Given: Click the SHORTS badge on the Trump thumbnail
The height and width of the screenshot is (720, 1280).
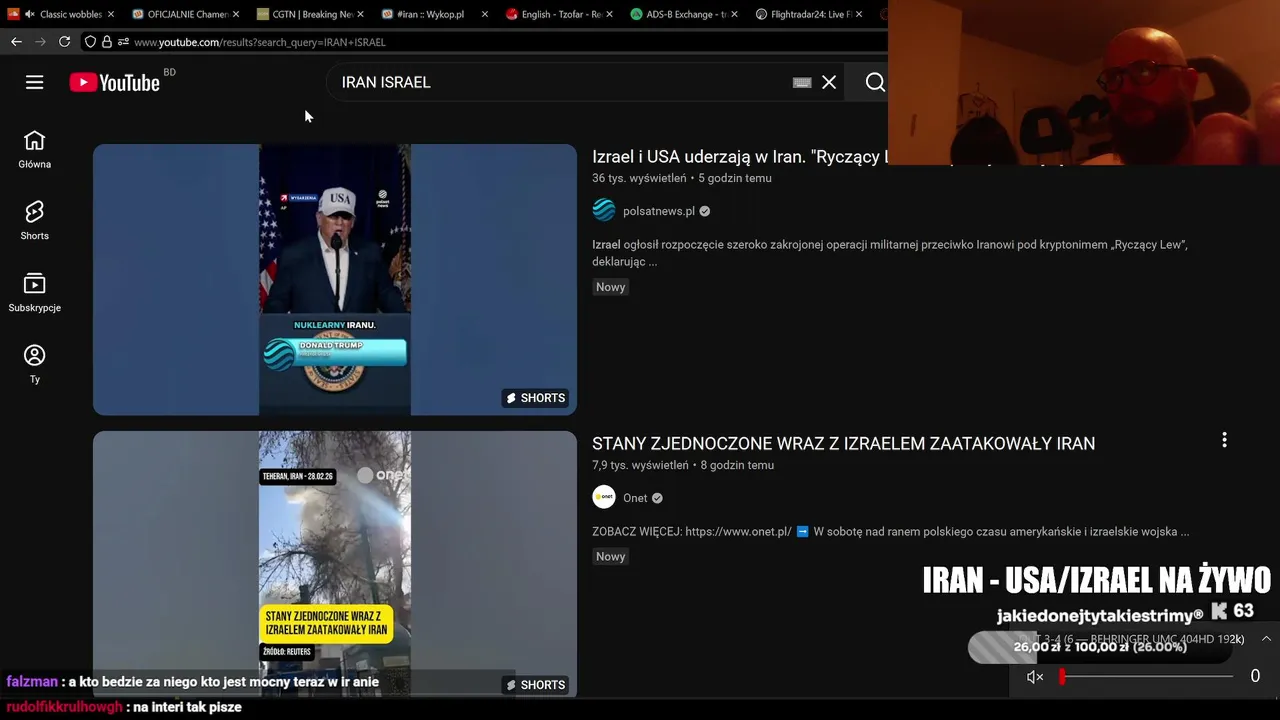Looking at the screenshot, I should (x=536, y=398).
